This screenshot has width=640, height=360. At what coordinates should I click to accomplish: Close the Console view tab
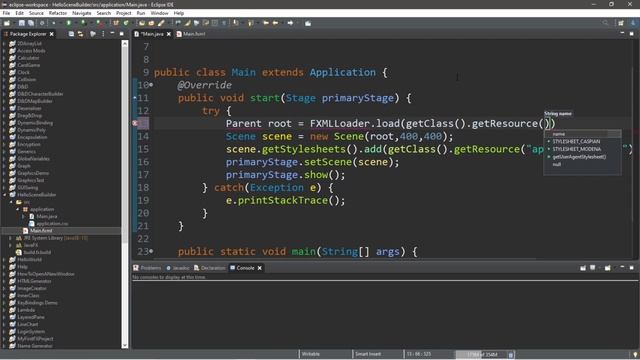click(x=260, y=268)
